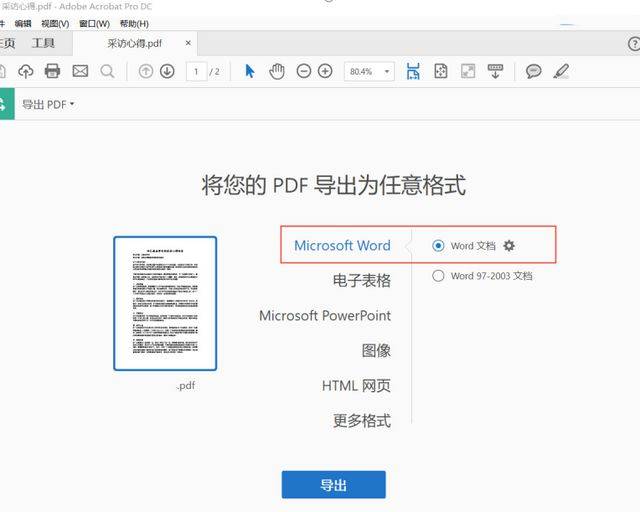Go to previous page arrow icon
640x512 pixels.
[x=146, y=71]
